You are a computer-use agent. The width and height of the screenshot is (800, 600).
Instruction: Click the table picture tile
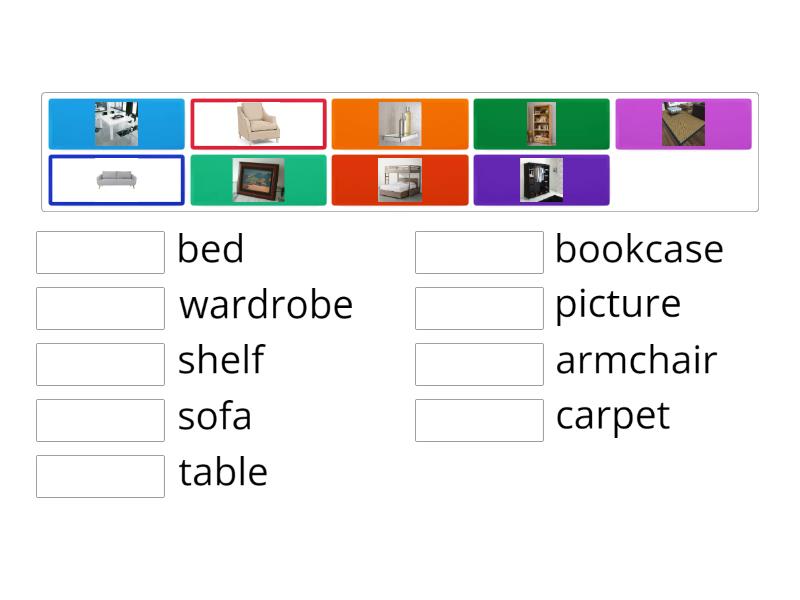click(117, 124)
